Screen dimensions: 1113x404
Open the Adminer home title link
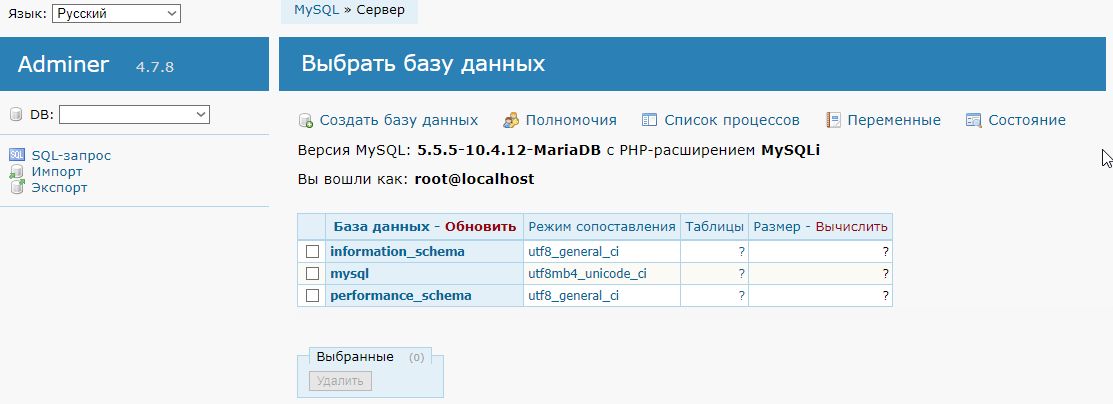63,65
